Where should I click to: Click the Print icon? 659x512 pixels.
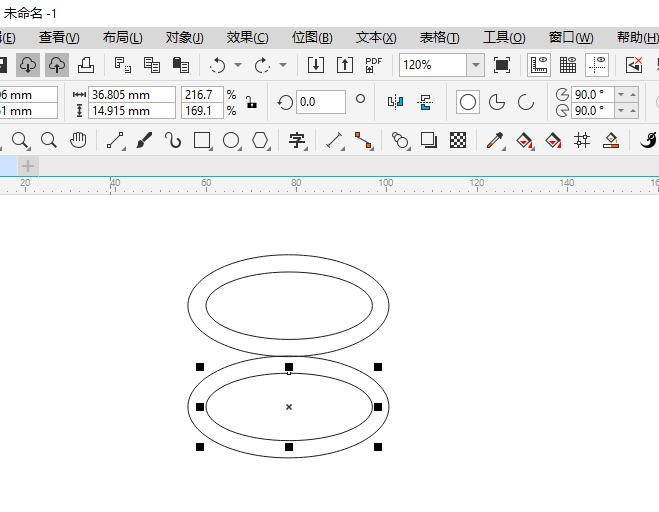point(86,65)
